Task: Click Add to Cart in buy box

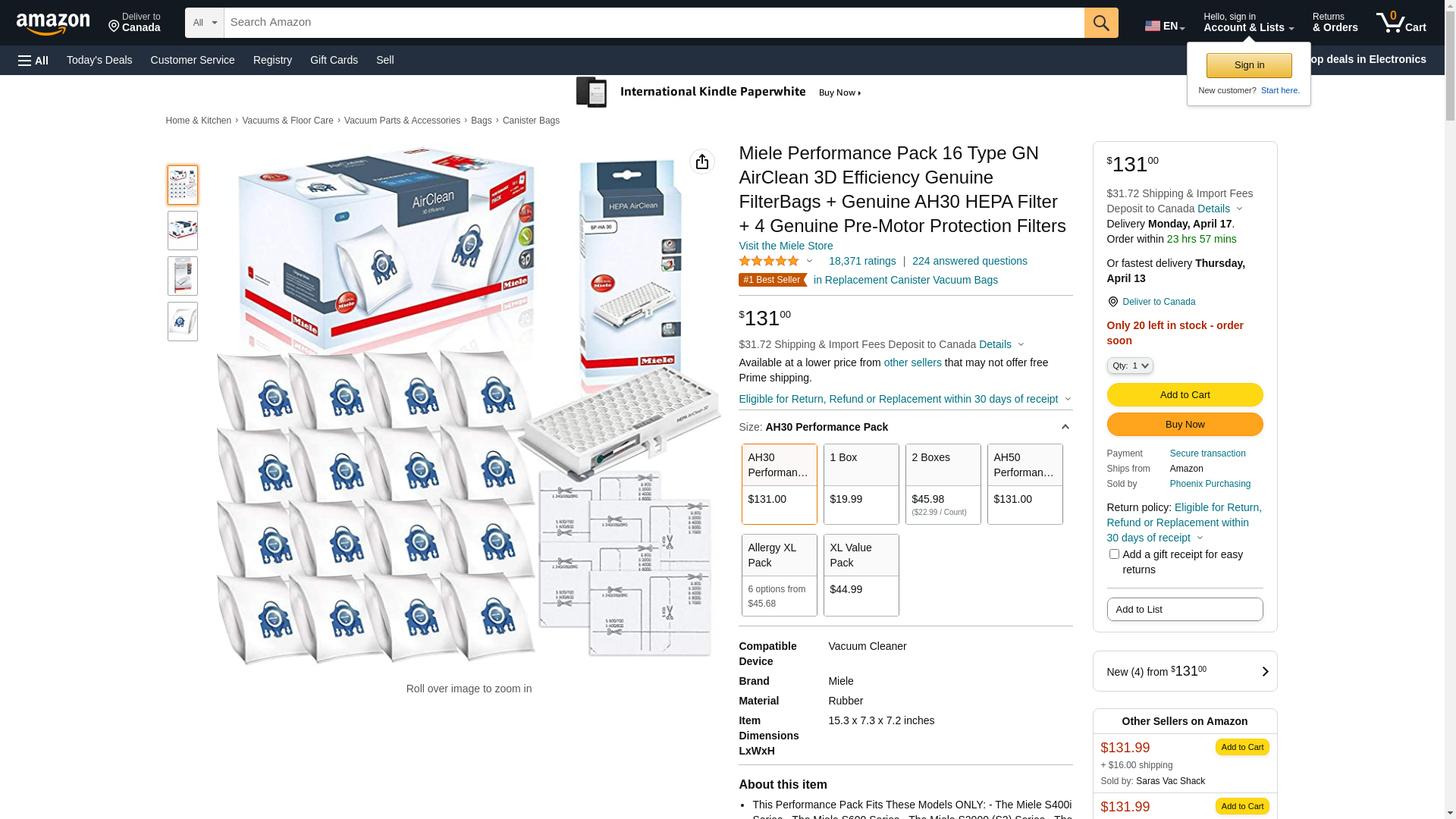Action: pyautogui.click(x=1185, y=394)
